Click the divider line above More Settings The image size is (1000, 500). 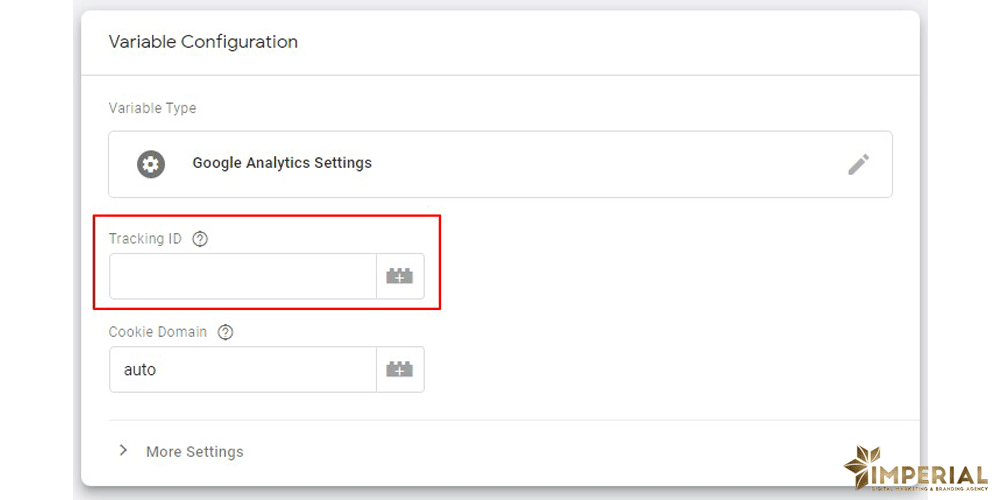click(500, 420)
